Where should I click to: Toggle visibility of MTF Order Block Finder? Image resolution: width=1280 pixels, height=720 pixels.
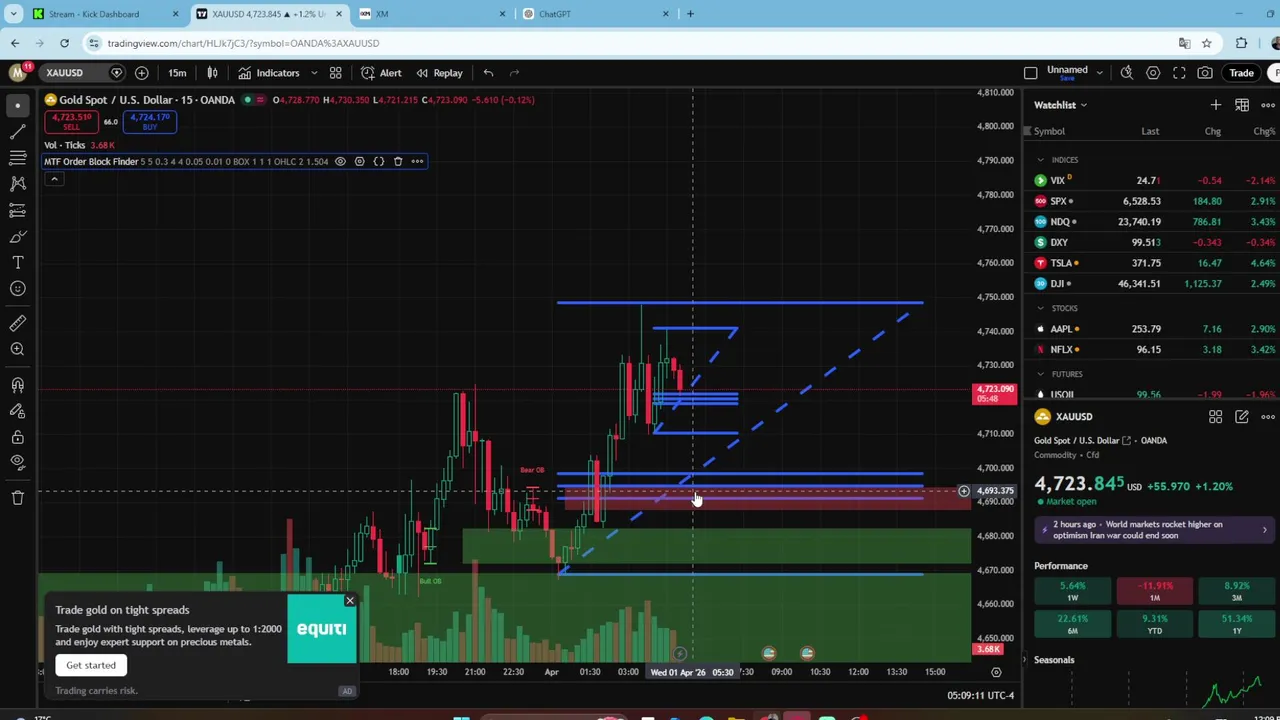tap(340, 161)
